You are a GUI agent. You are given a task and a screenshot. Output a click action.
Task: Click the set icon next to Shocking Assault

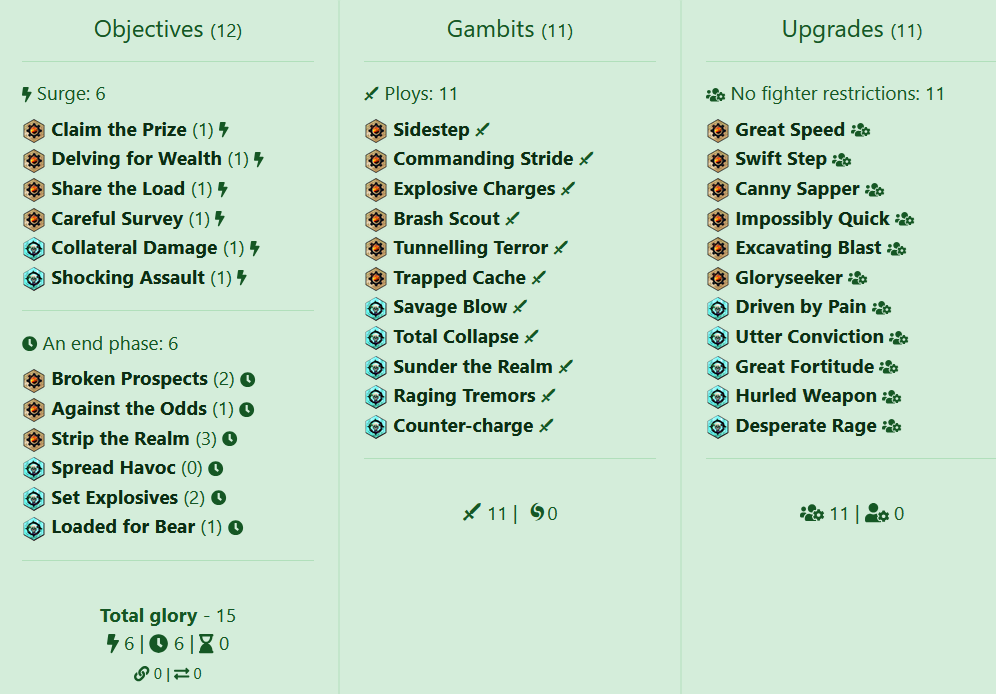34,278
